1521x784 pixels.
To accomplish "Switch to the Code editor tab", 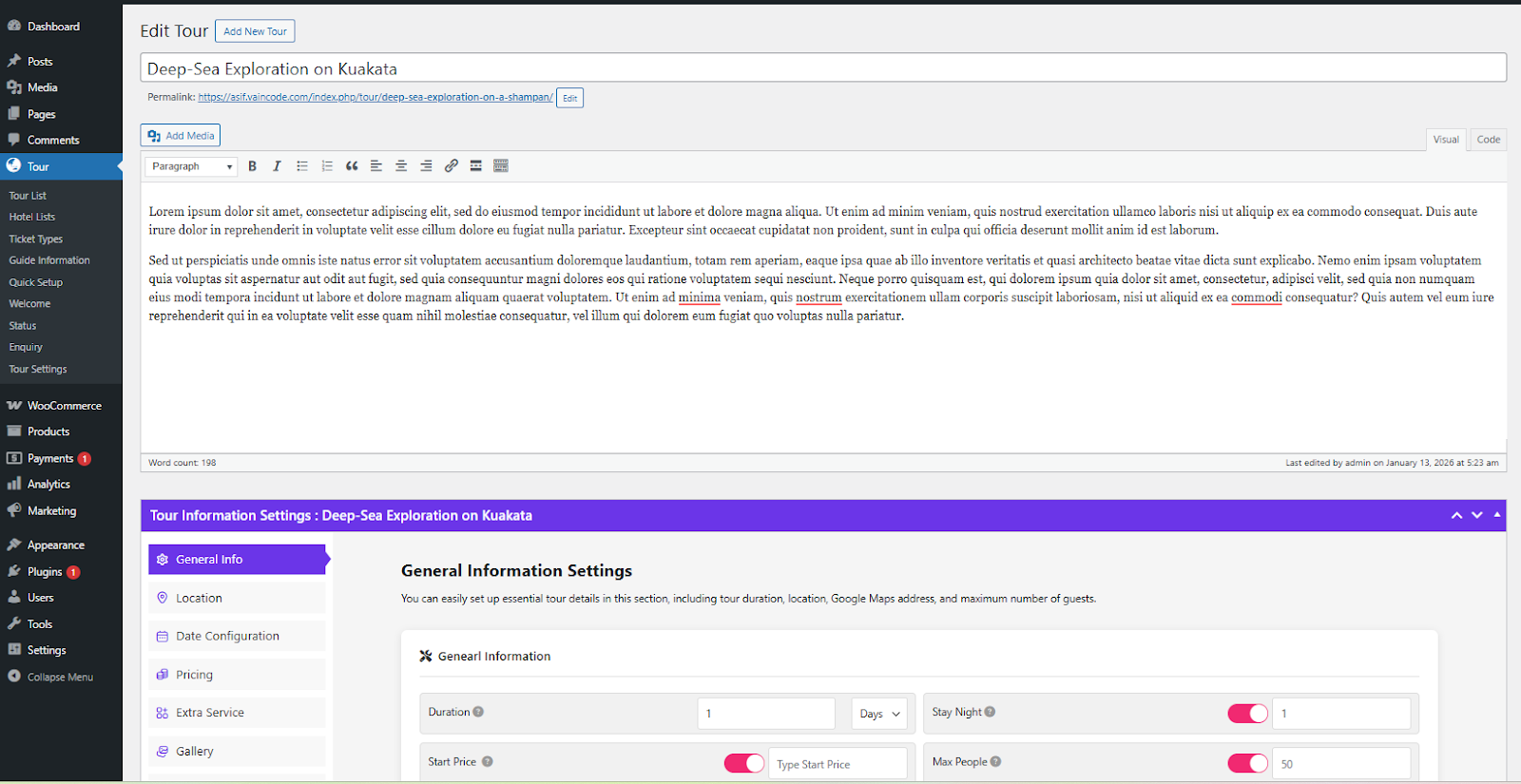I will pos(1488,140).
